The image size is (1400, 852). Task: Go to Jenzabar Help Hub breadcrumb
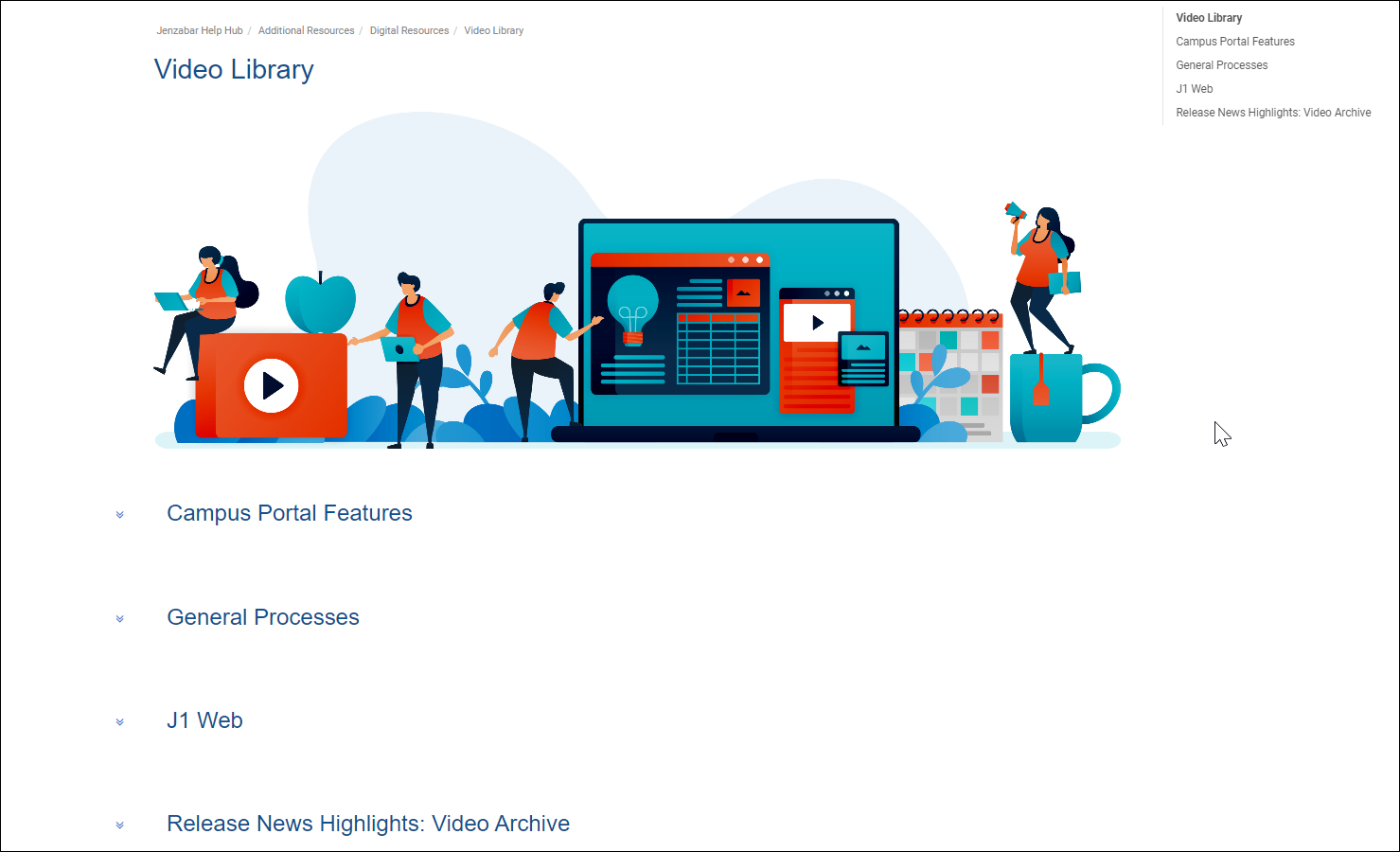click(200, 30)
